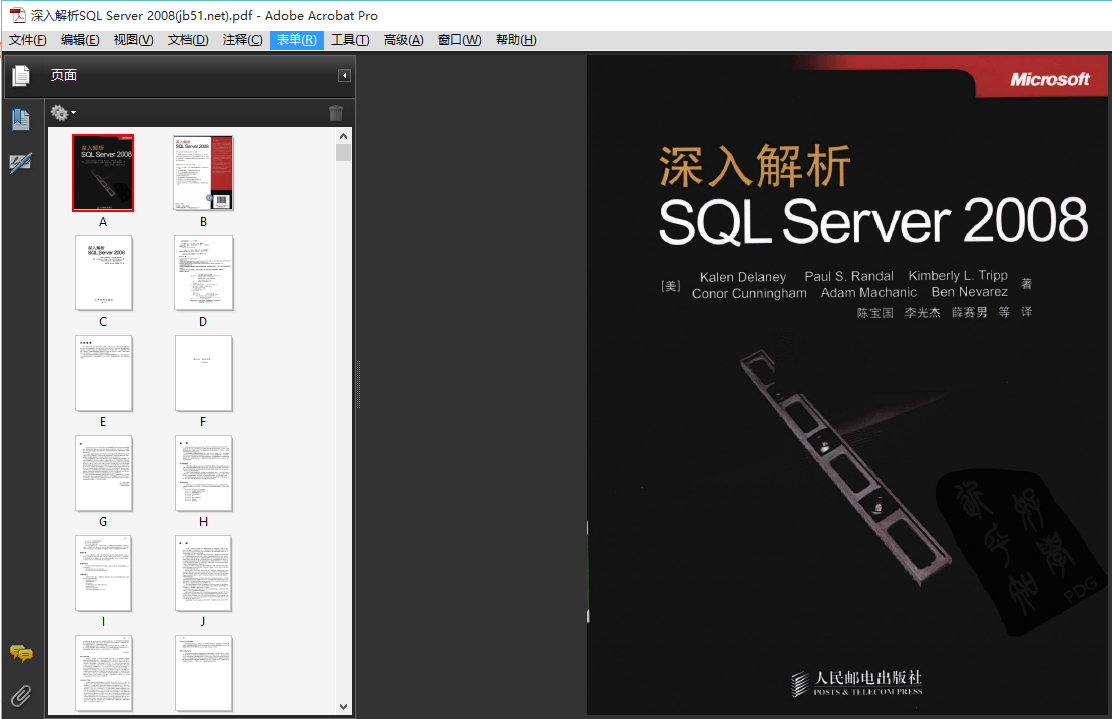Image resolution: width=1112 pixels, height=719 pixels.
Task: Select page thumbnail F
Action: (x=204, y=373)
